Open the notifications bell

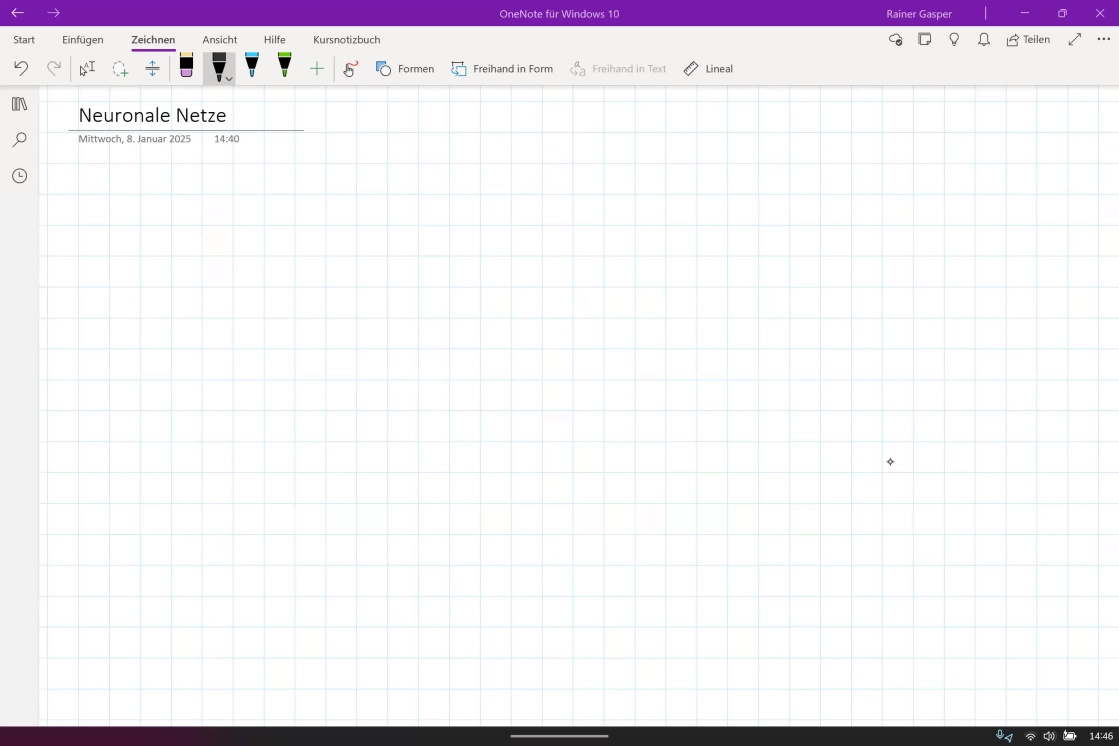point(984,40)
